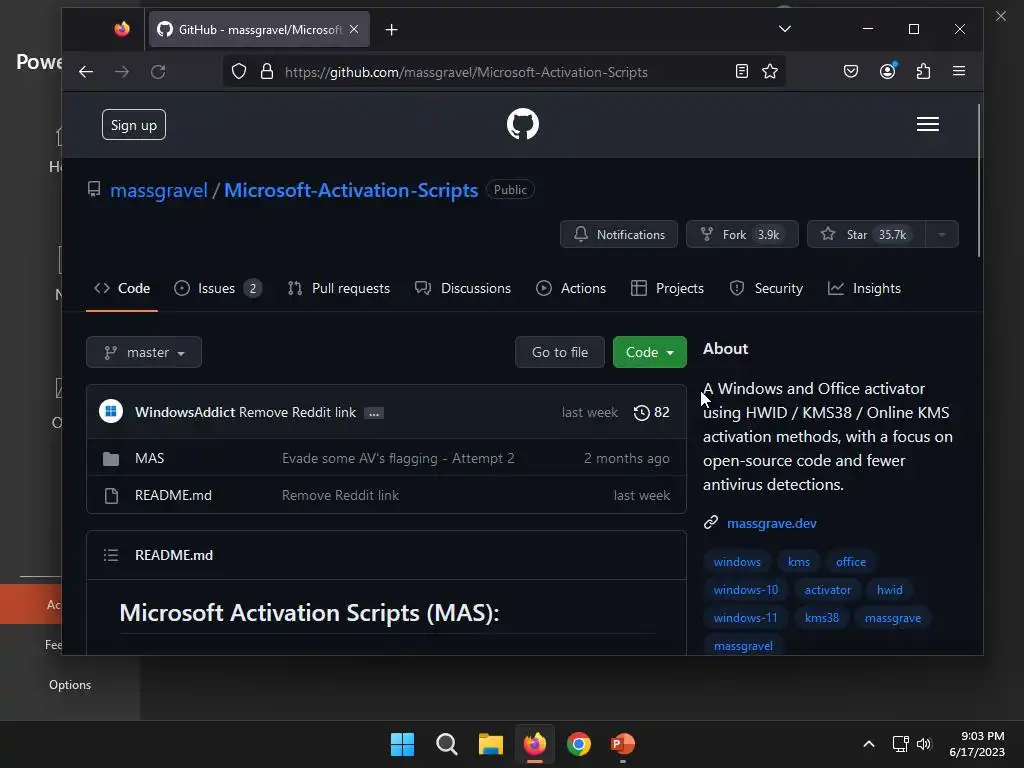Click the windows-11 topic tag
Image resolution: width=1024 pixels, height=768 pixels.
745,618
